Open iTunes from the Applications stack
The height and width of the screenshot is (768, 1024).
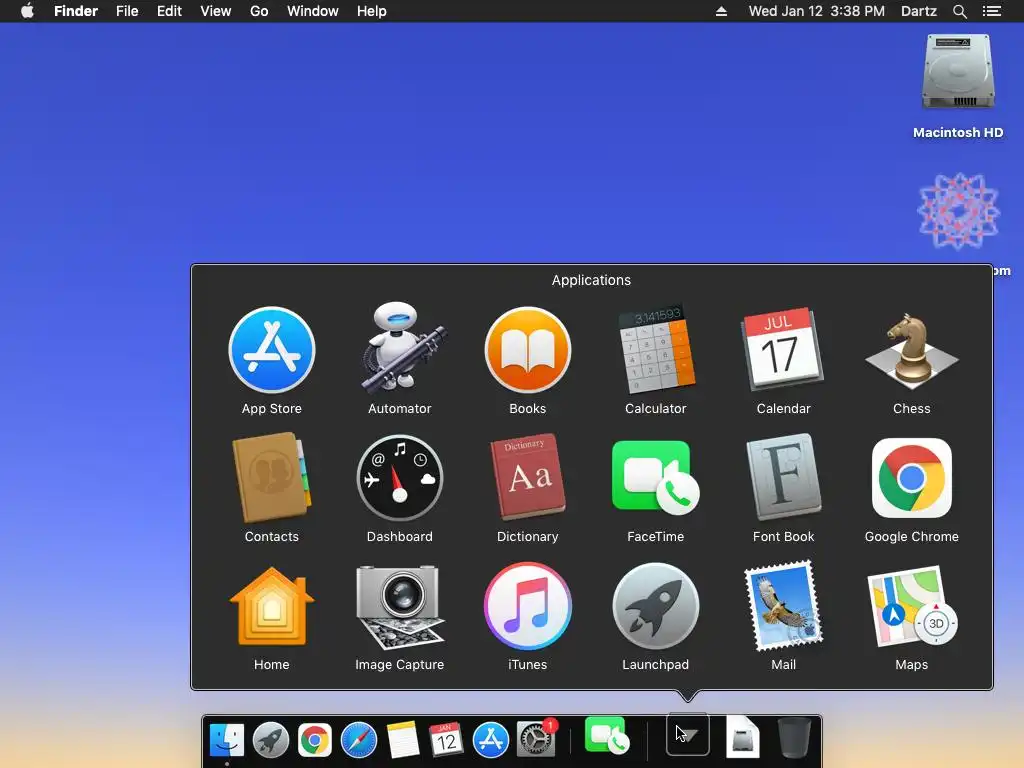point(528,606)
